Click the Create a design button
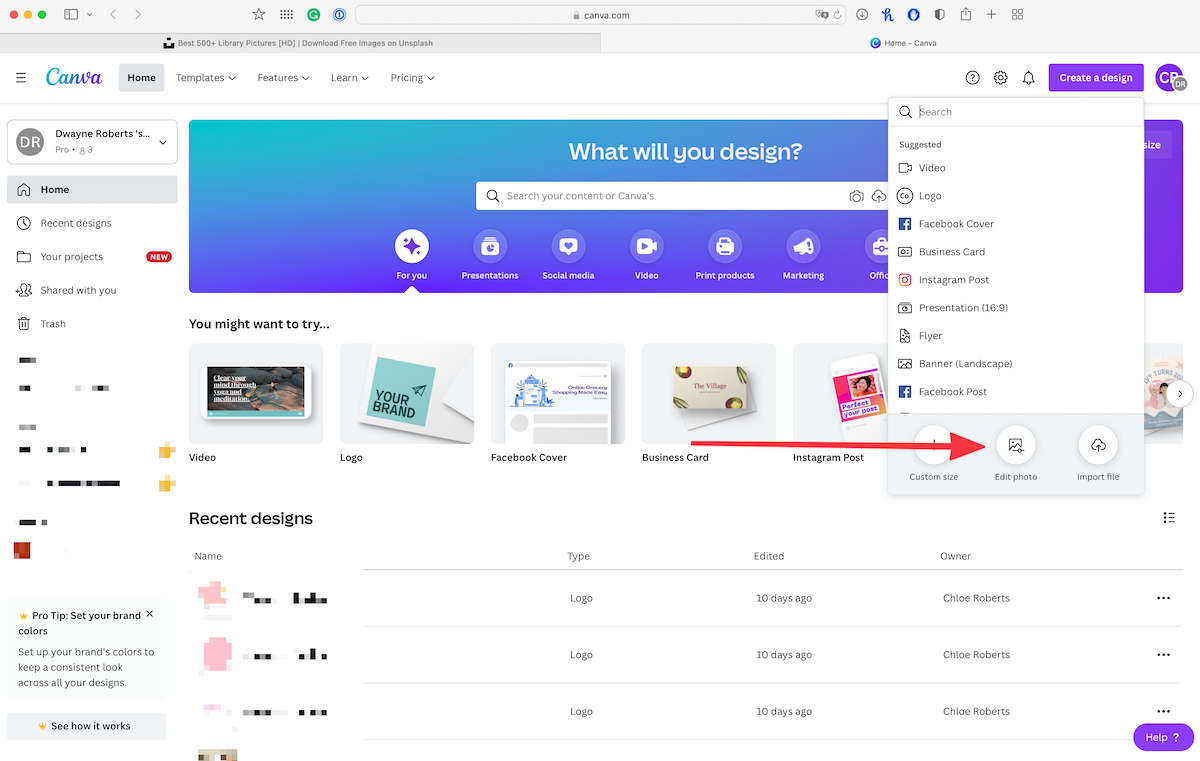Viewport: 1200px width, 761px height. [x=1096, y=78]
